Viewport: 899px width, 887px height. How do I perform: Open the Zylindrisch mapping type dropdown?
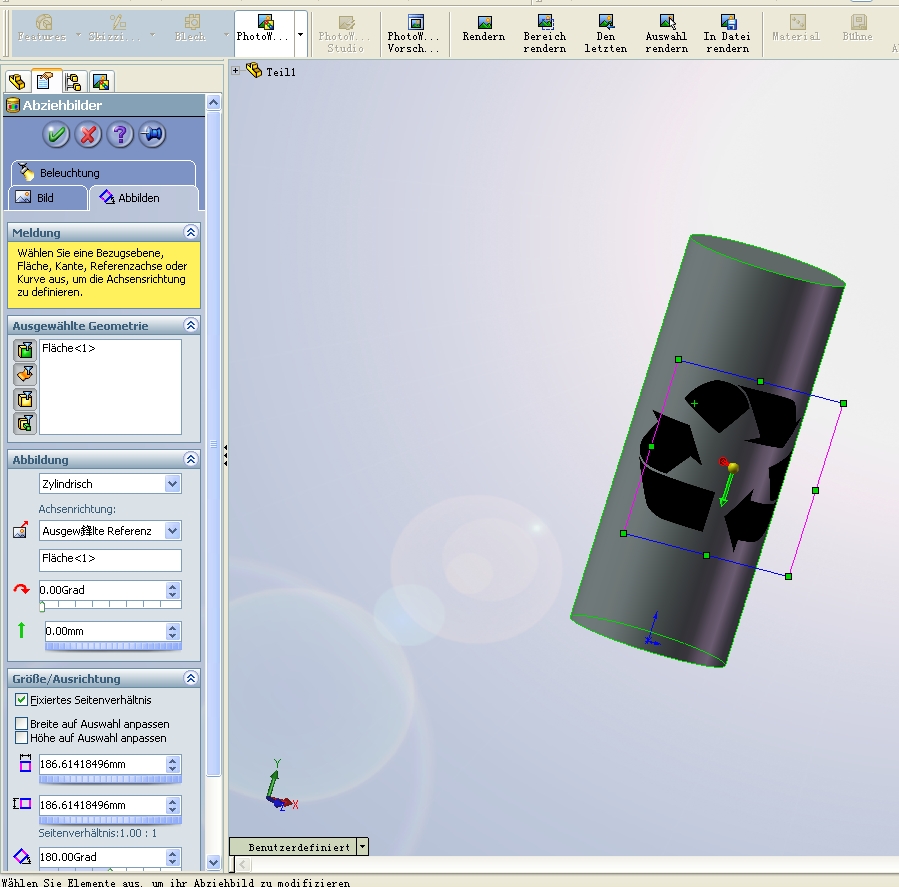(173, 484)
